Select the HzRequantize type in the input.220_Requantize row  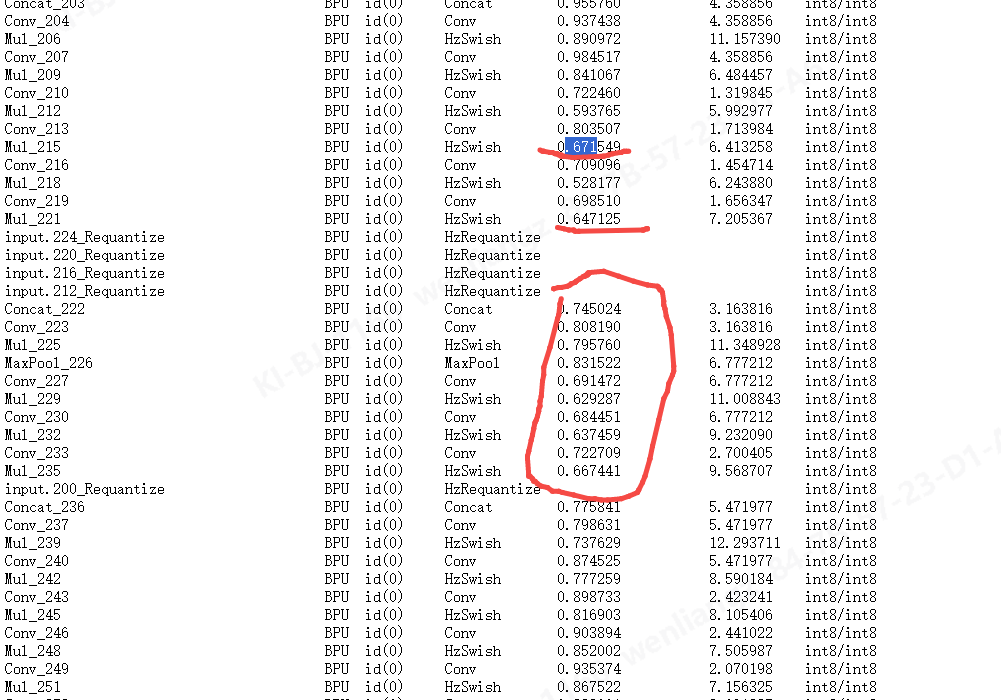point(492,255)
